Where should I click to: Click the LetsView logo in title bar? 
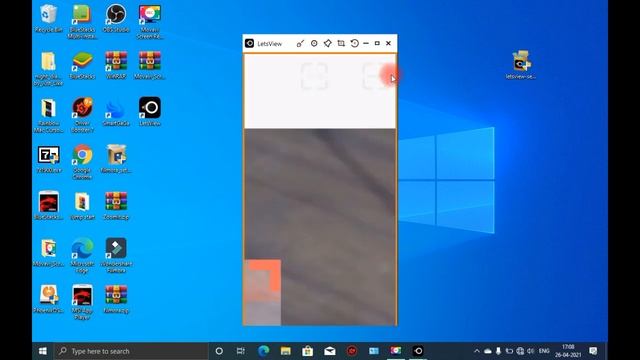pyautogui.click(x=249, y=43)
